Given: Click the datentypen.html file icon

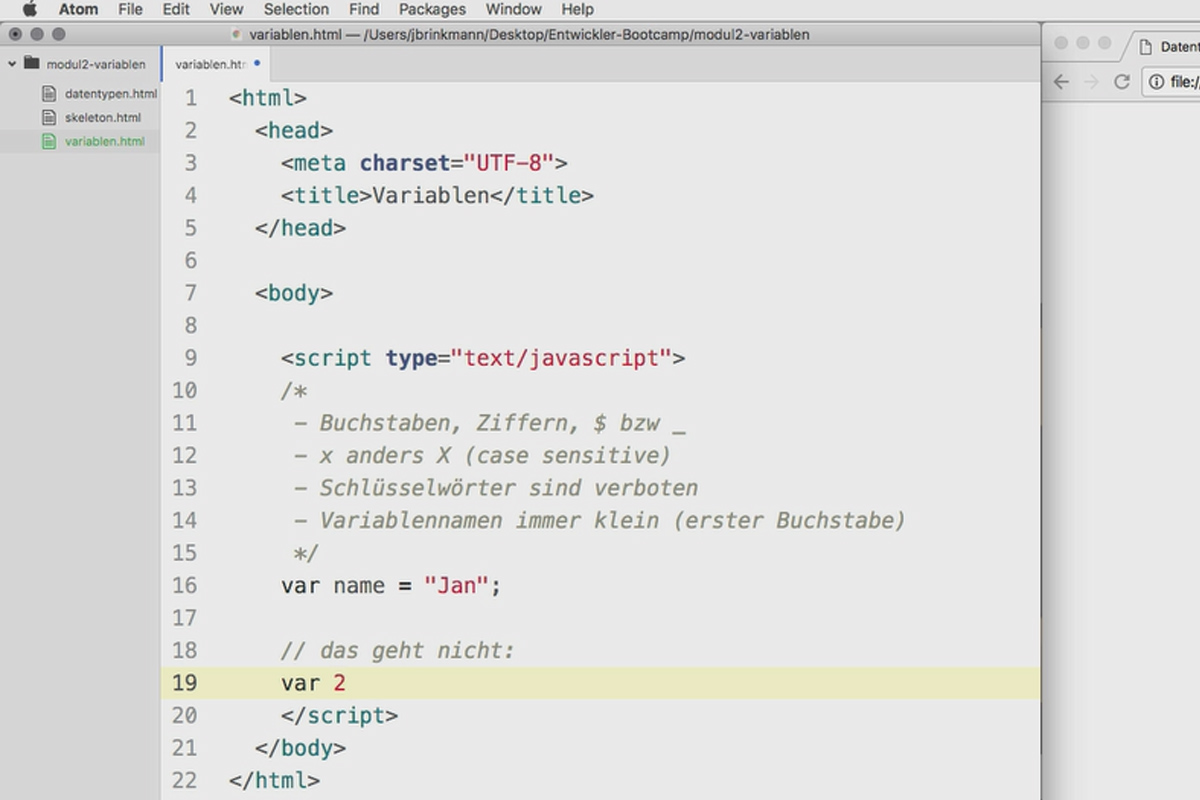Looking at the screenshot, I should pyautogui.click(x=49, y=94).
